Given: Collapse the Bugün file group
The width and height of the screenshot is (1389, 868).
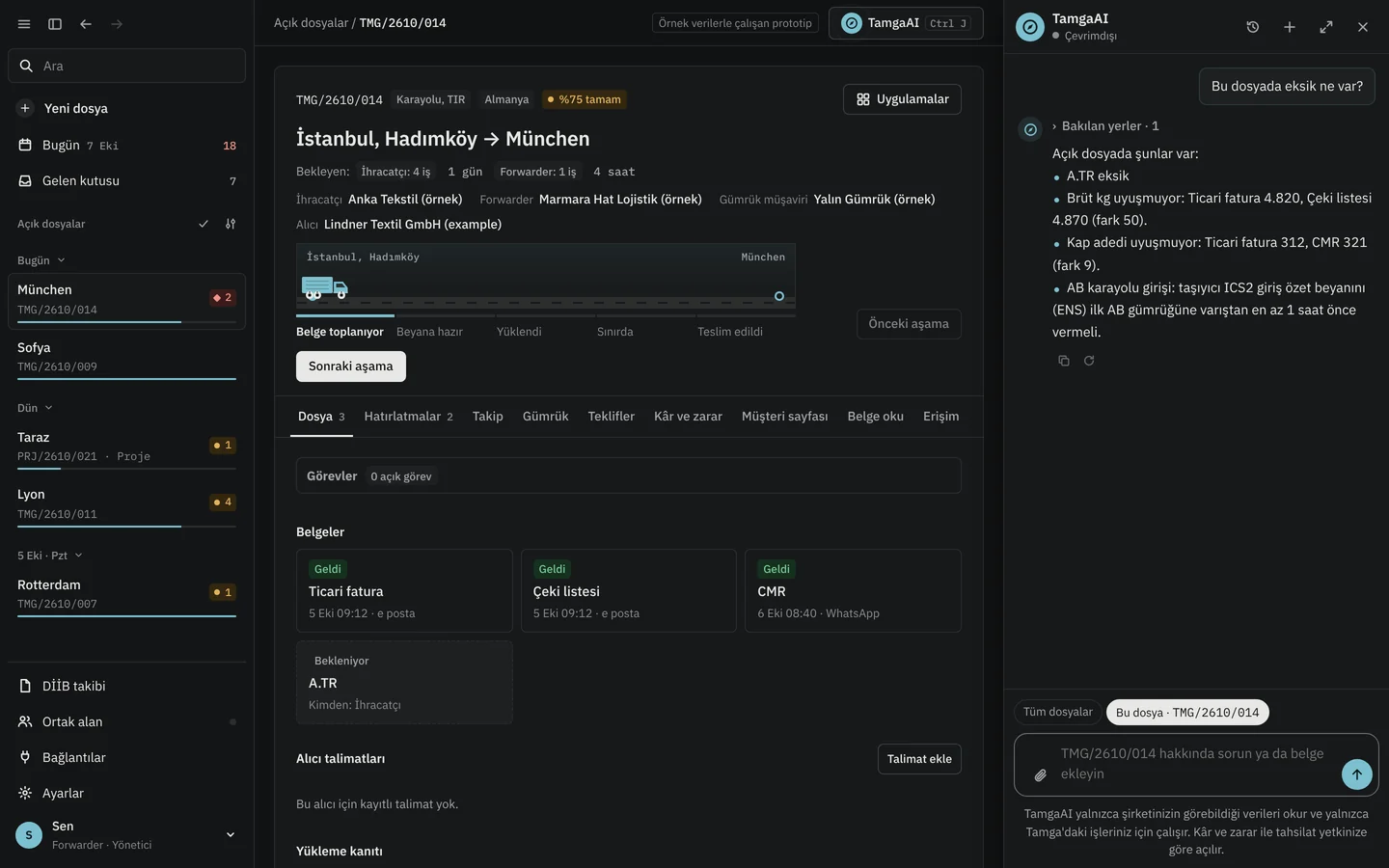Looking at the screenshot, I should pyautogui.click(x=41, y=260).
